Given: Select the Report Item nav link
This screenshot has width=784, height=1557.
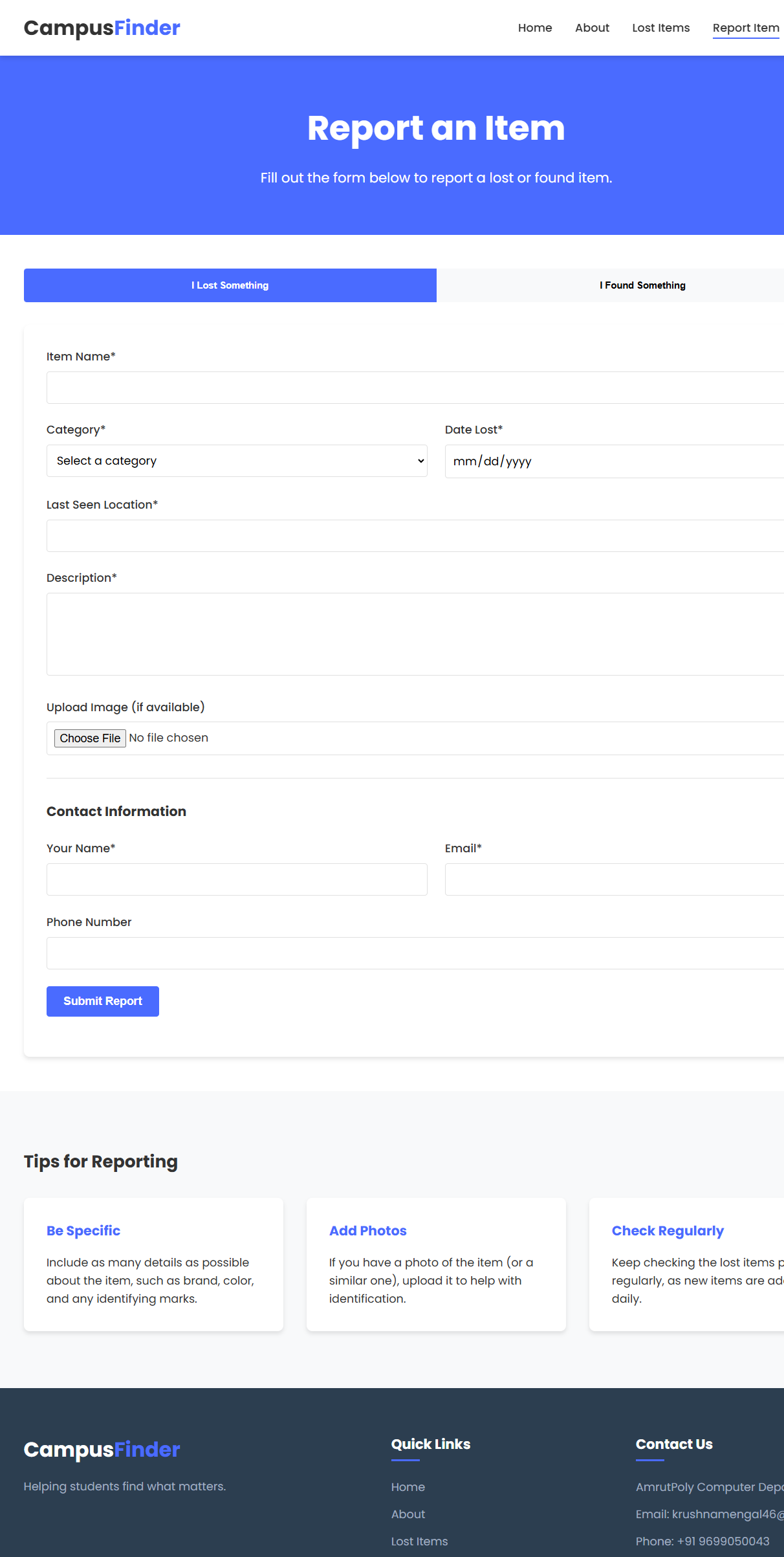Looking at the screenshot, I should (745, 28).
